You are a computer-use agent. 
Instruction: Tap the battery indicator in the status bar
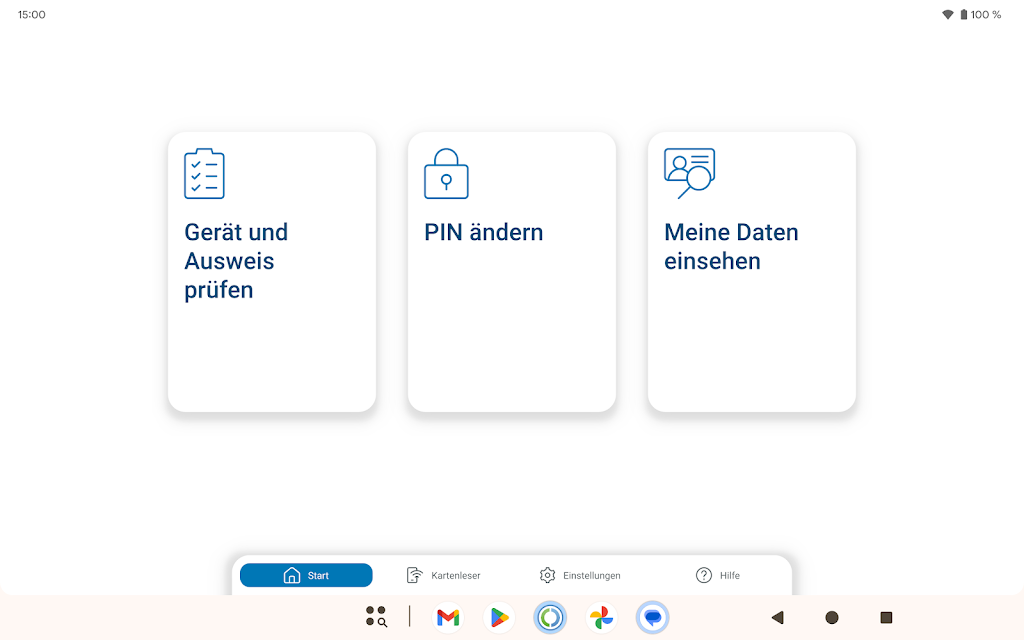(964, 15)
